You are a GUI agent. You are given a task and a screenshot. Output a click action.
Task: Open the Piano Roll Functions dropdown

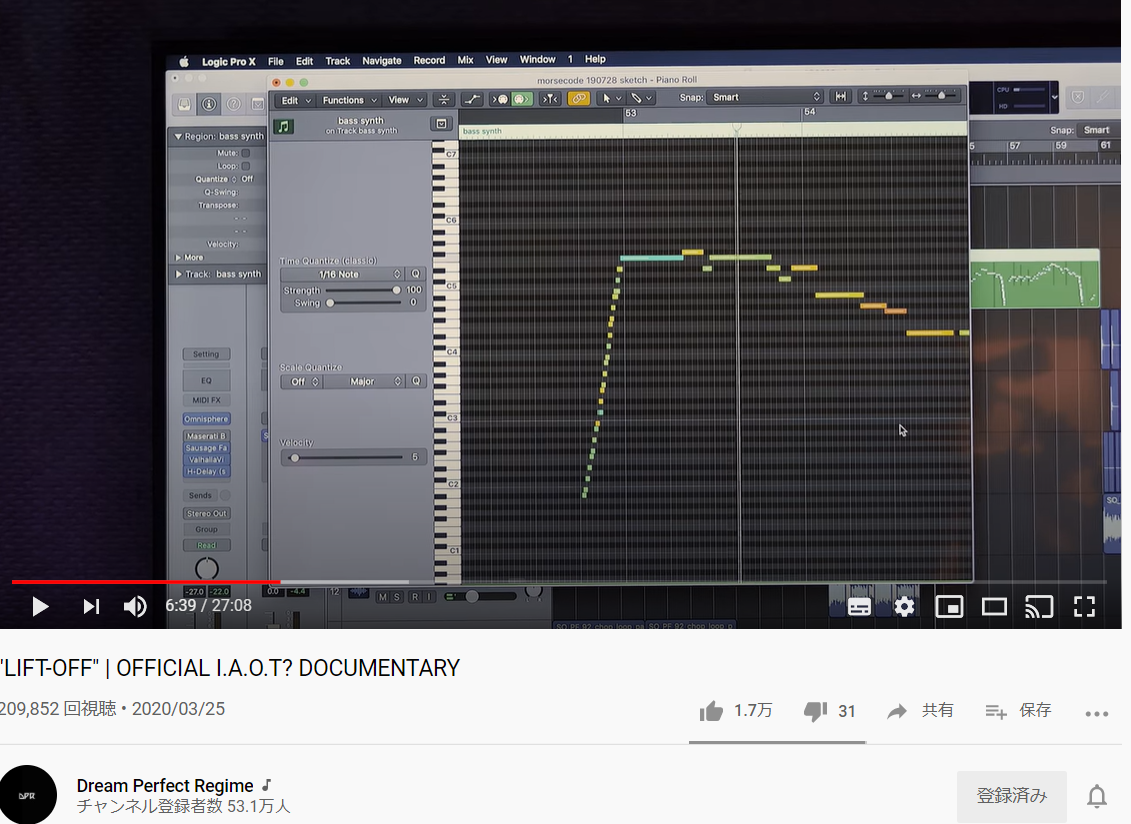click(x=349, y=100)
